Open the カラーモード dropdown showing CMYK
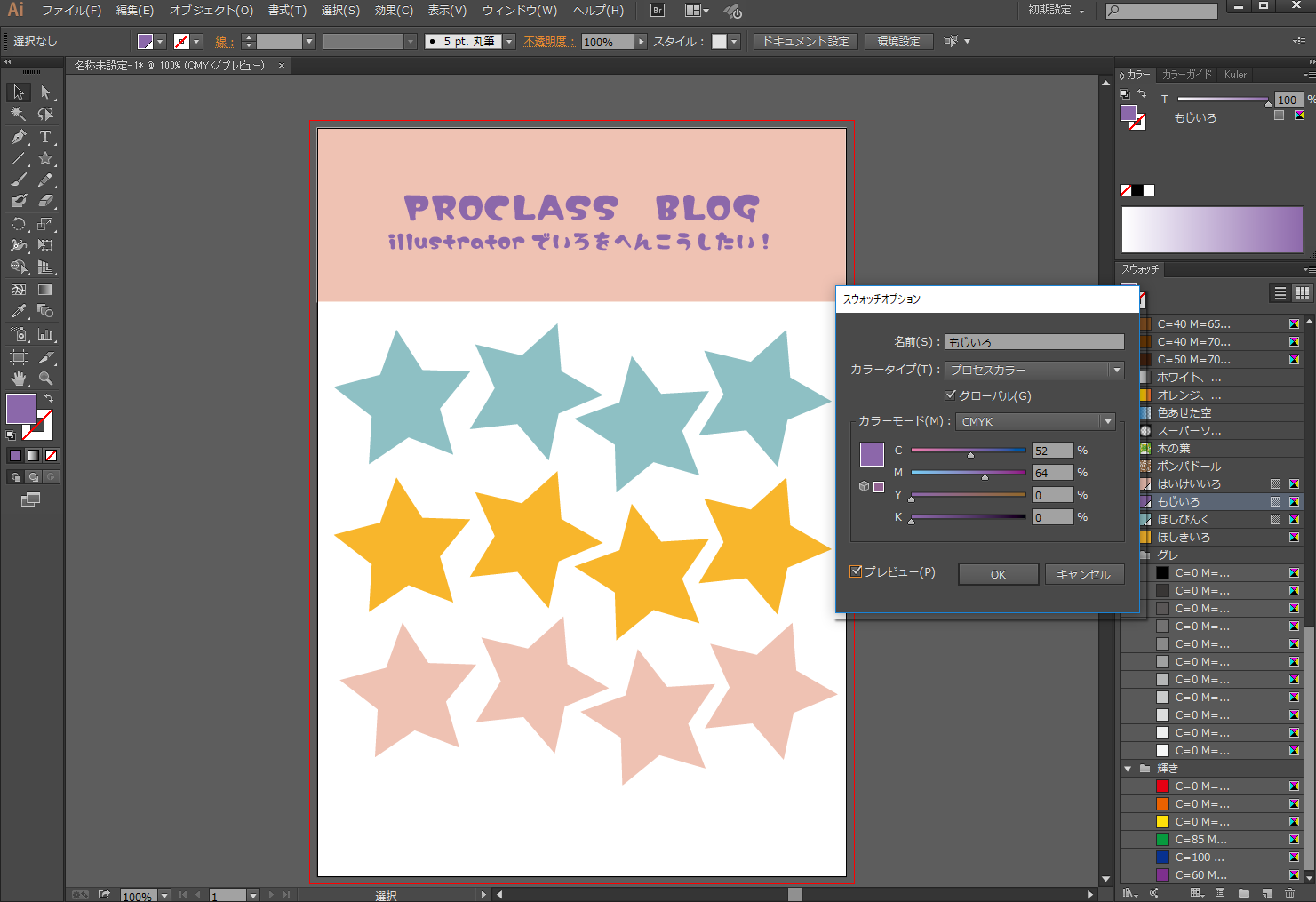The image size is (1316, 902). point(1107,421)
